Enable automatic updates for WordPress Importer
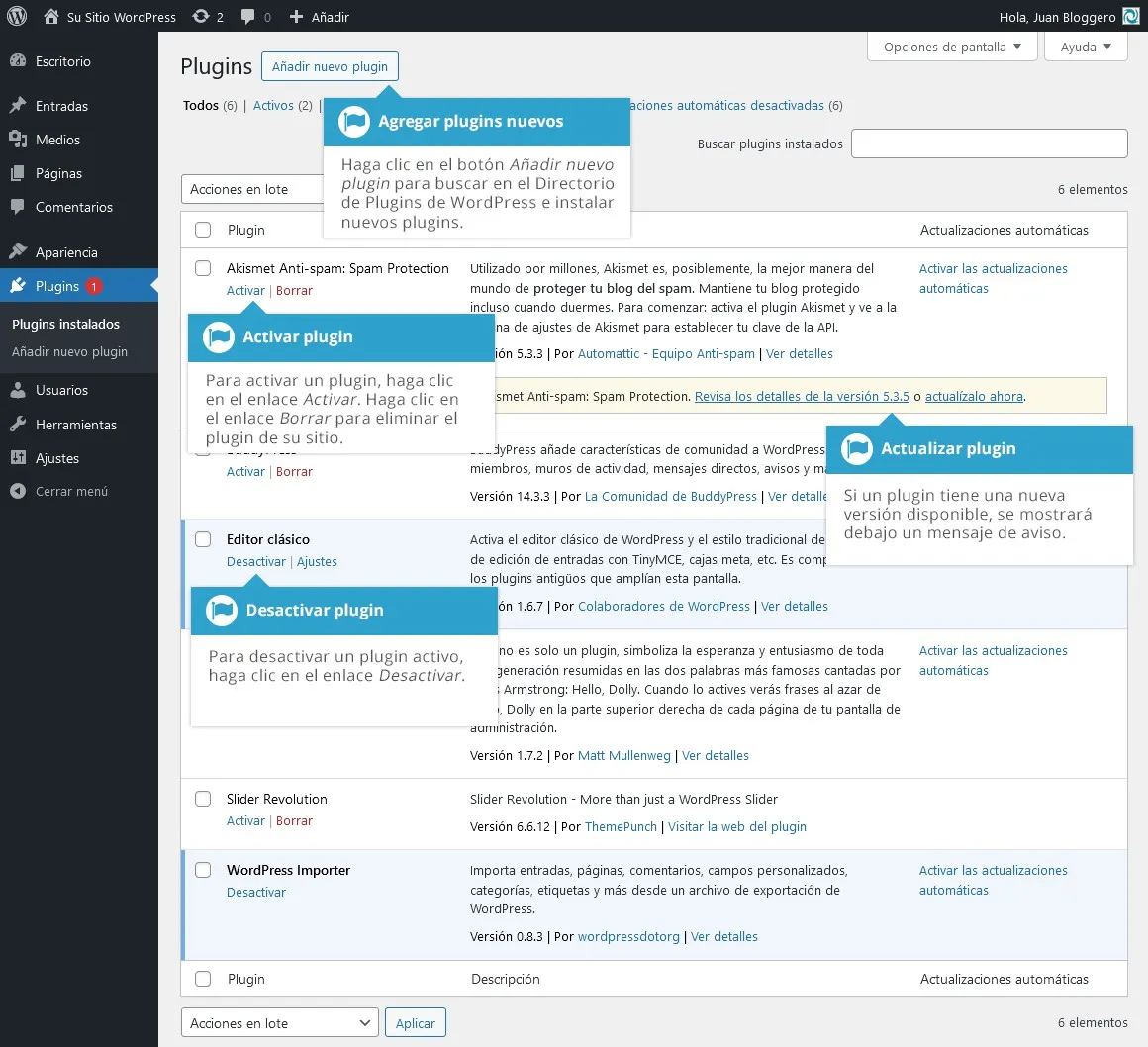 tap(993, 880)
